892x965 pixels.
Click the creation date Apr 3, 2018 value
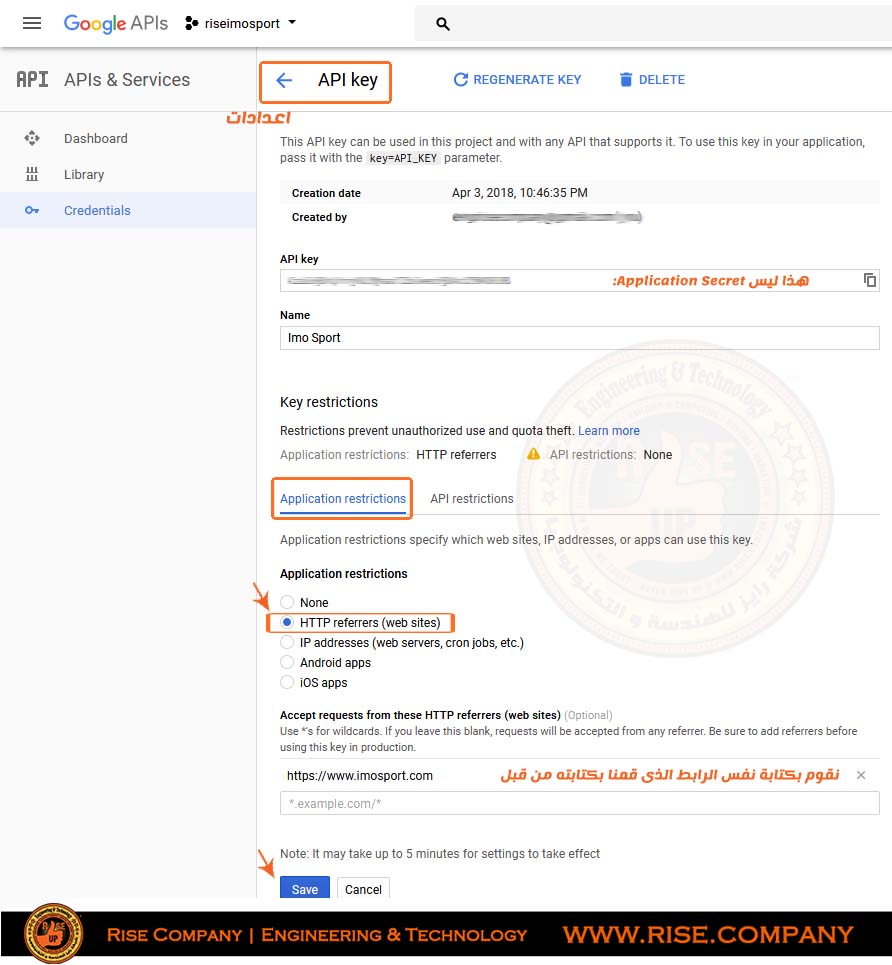coord(520,193)
